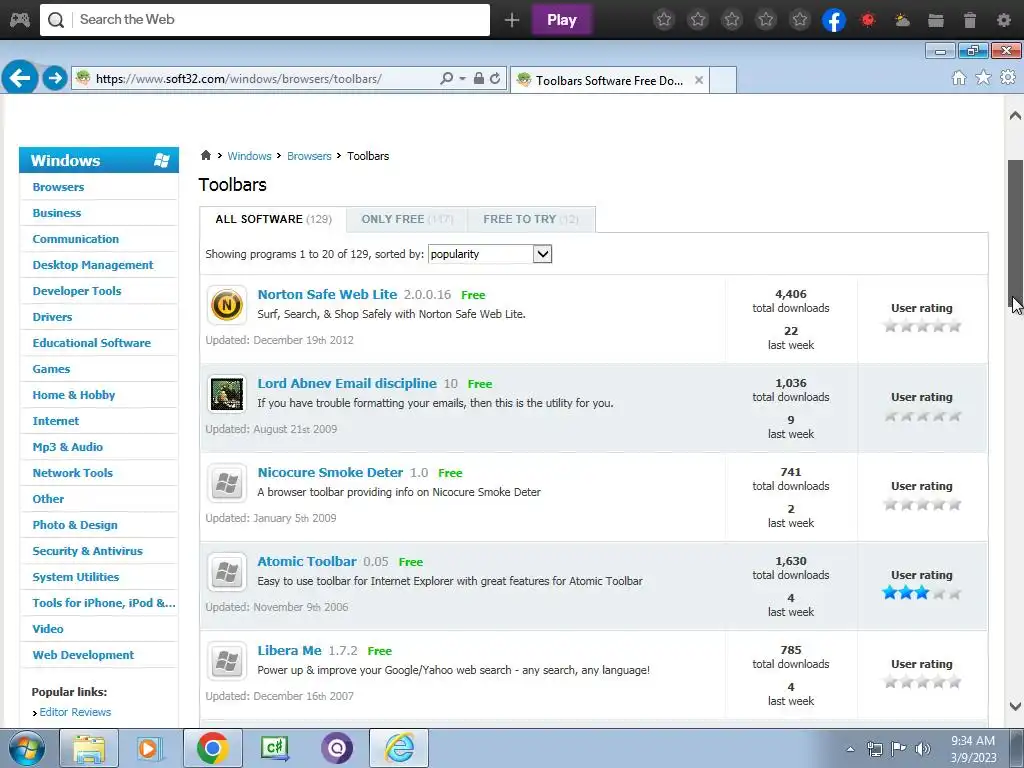
Task: Click the Atomic Toolbar user rating stars
Action: tap(921, 593)
